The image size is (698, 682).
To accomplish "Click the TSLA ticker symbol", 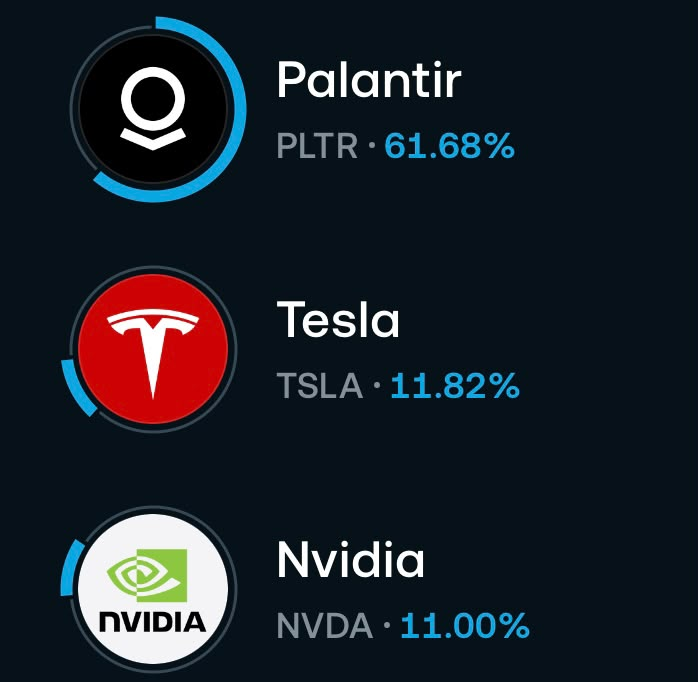I will (x=320, y=386).
